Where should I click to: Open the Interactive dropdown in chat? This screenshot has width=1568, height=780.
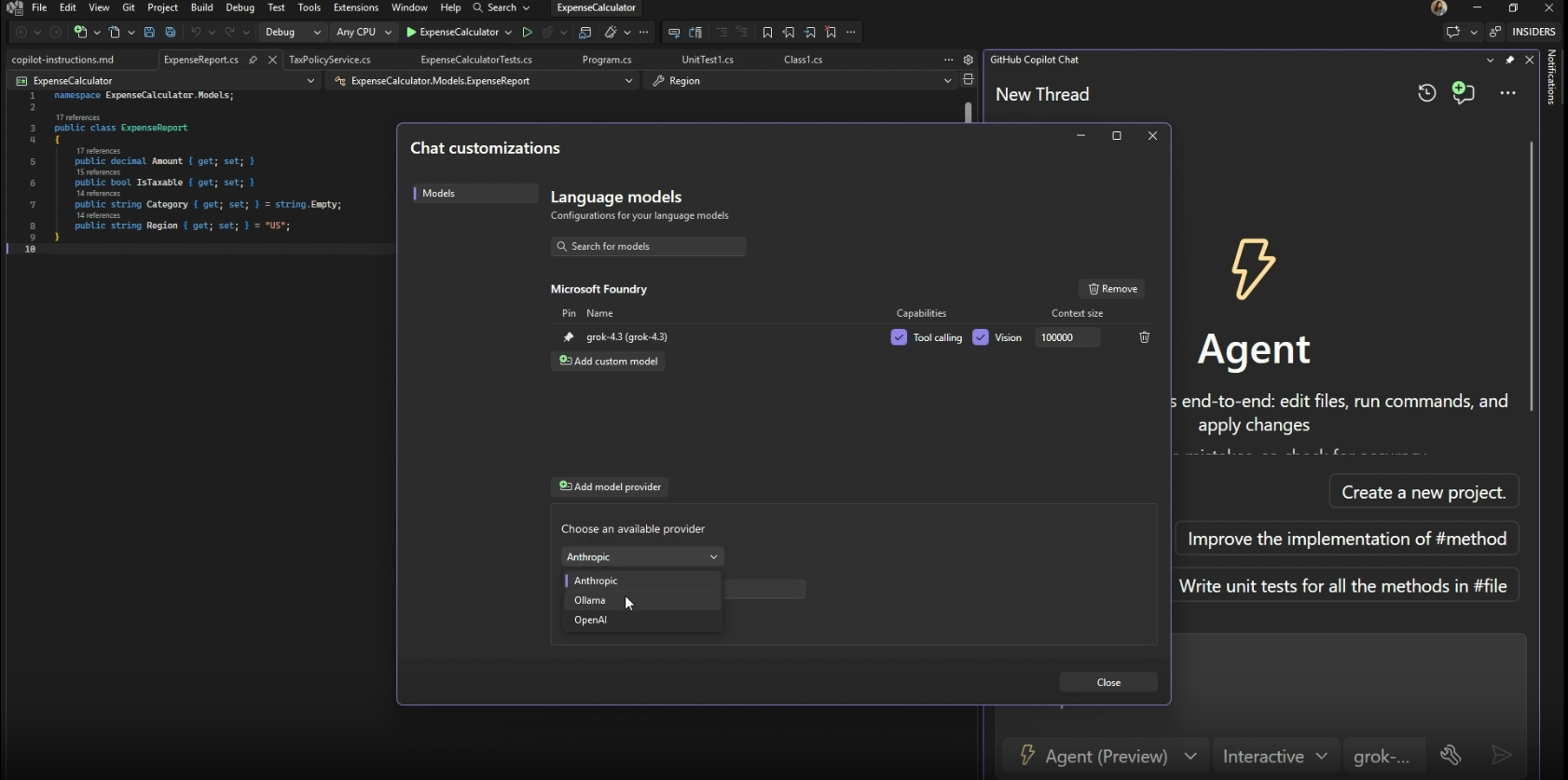point(1276,756)
